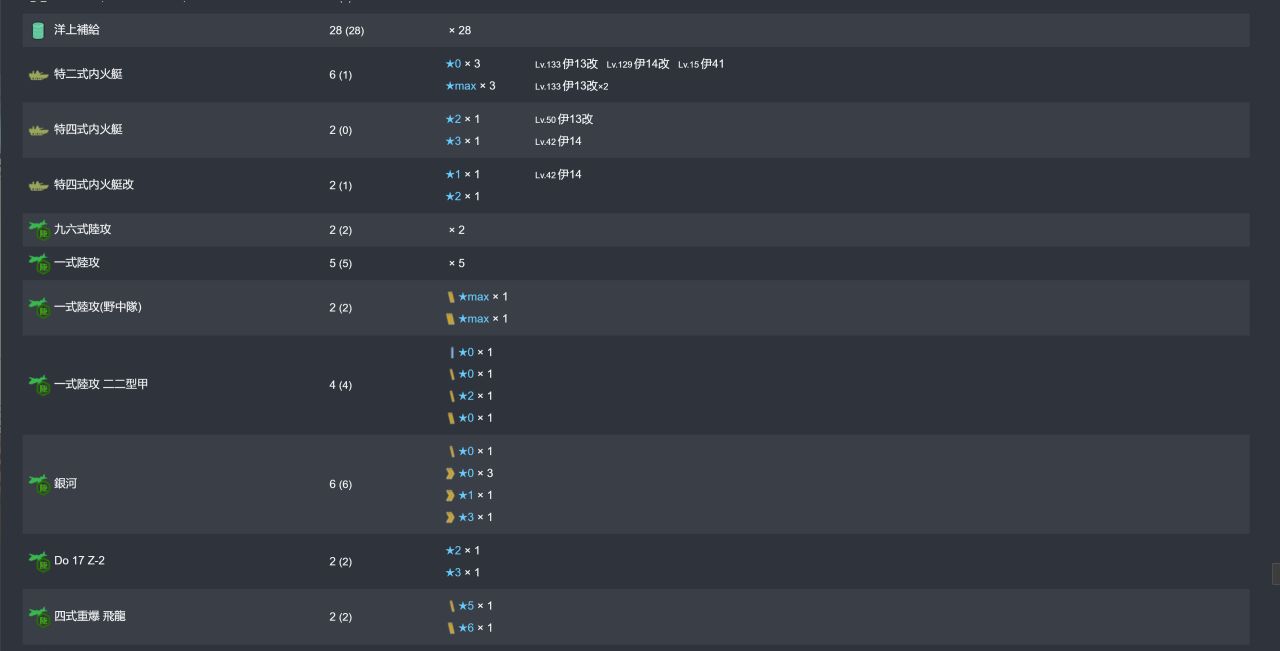Viewport: 1280px width, 651px height.
Task: Click the ★max × 3 entry for 特二式内火艇
Action: pos(470,86)
